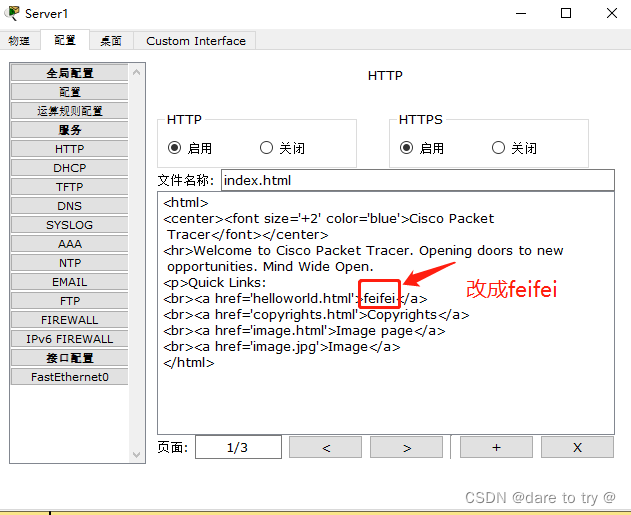631x515 pixels.
Task: Click the '<p>Quick Links:' line
Action: coord(214,282)
